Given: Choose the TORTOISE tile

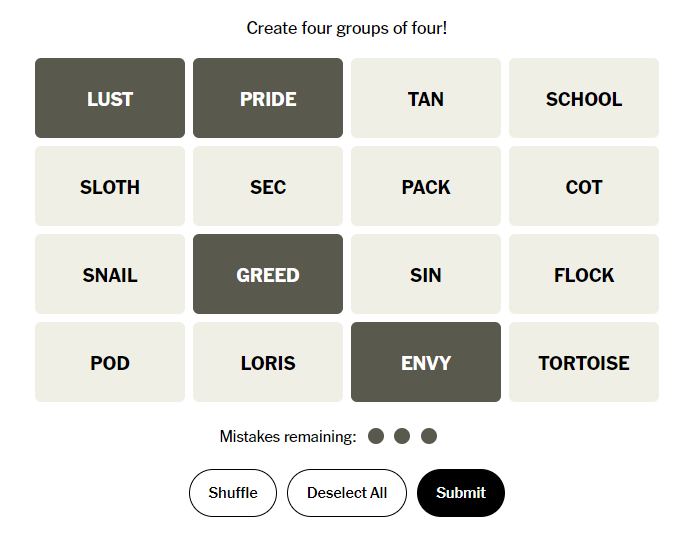Looking at the screenshot, I should tap(584, 362).
